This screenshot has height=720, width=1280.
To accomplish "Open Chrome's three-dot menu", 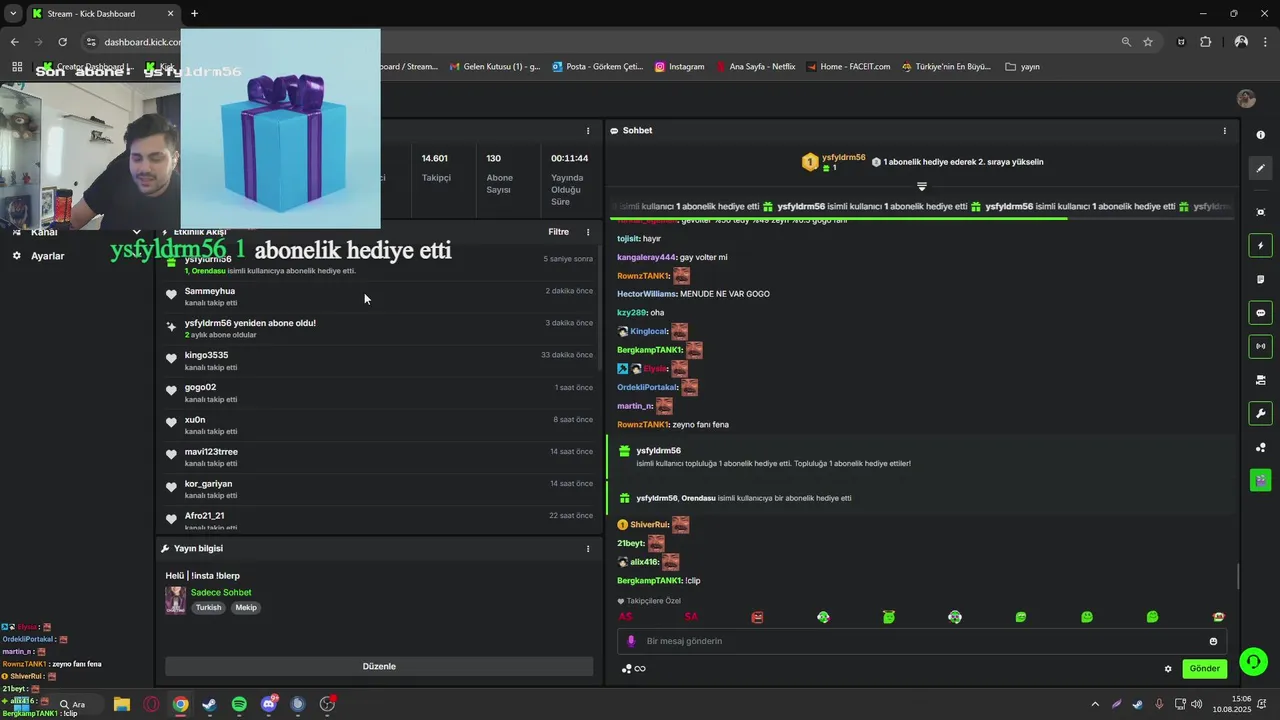I will (1266, 42).
